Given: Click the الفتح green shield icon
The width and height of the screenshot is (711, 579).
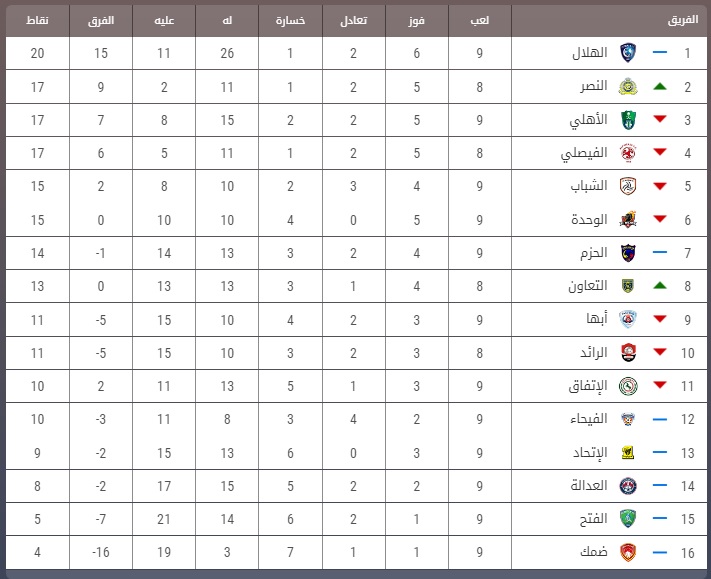Looking at the screenshot, I should (x=628, y=519).
